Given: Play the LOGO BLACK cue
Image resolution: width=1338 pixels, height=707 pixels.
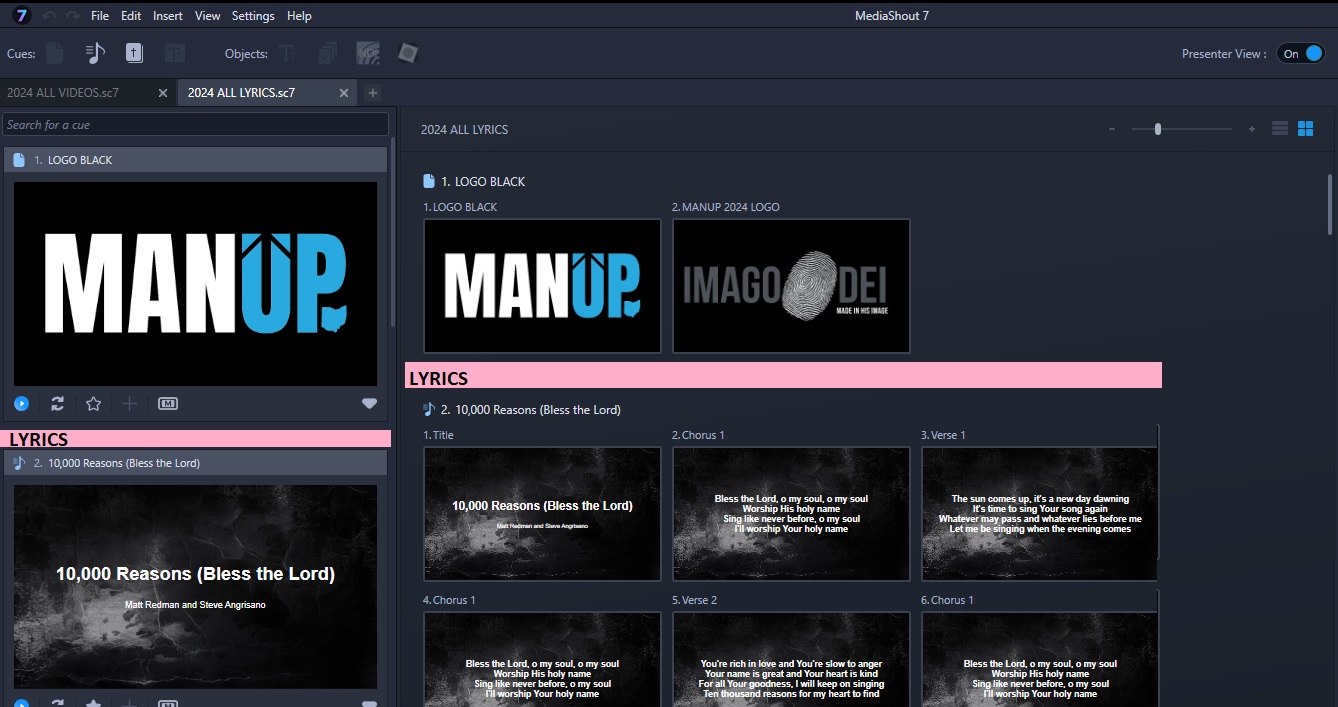Looking at the screenshot, I should [x=21, y=404].
